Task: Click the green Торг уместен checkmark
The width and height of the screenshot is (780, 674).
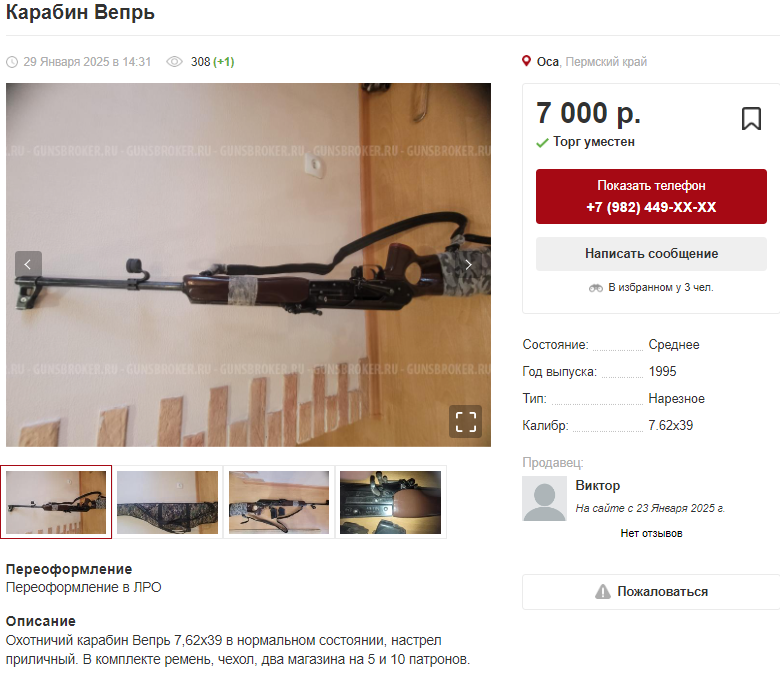Action: coord(542,143)
